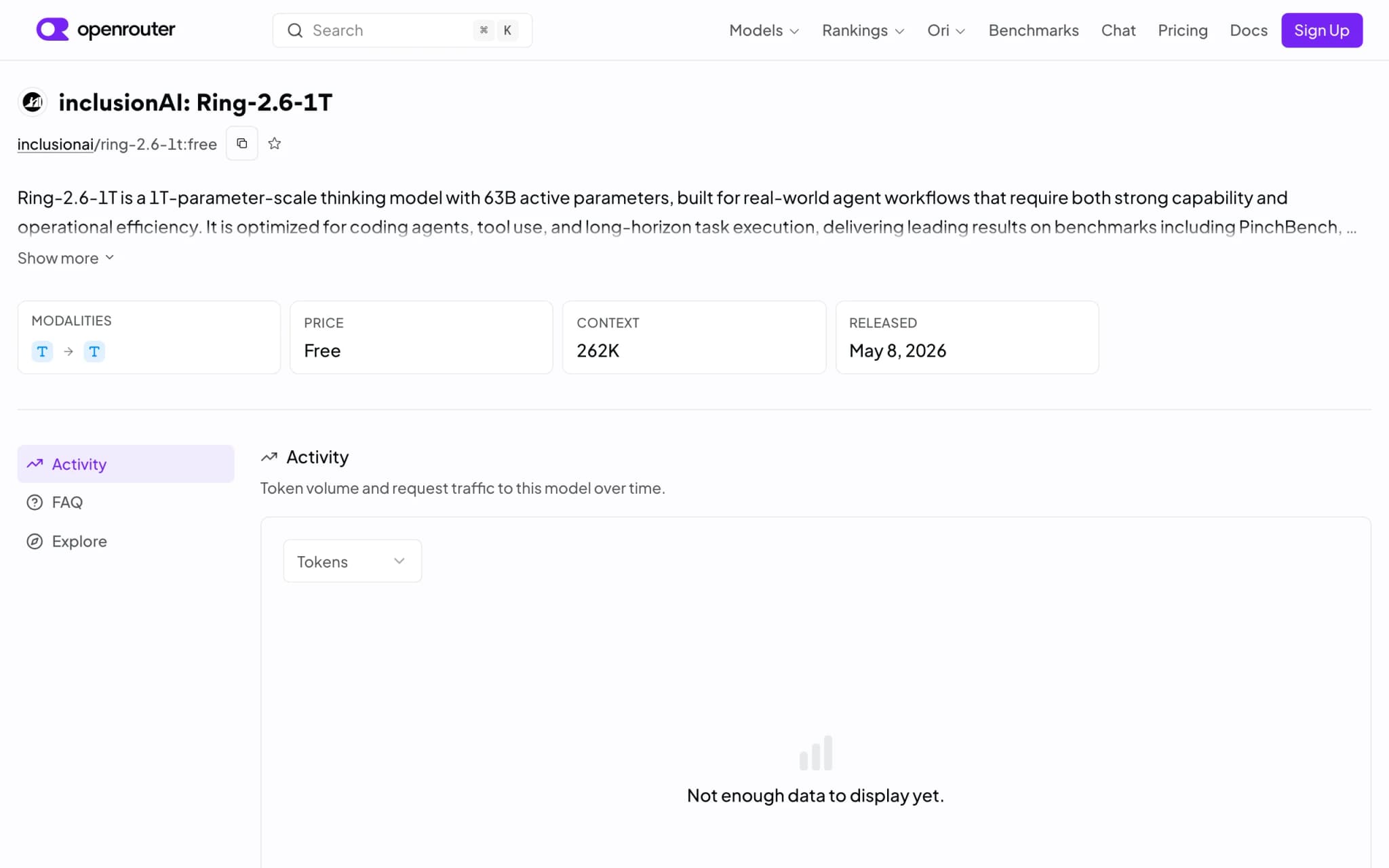The width and height of the screenshot is (1389, 868).
Task: Click the 'inclusionAI: Ring-2.6-1T' title
Action: tap(195, 102)
